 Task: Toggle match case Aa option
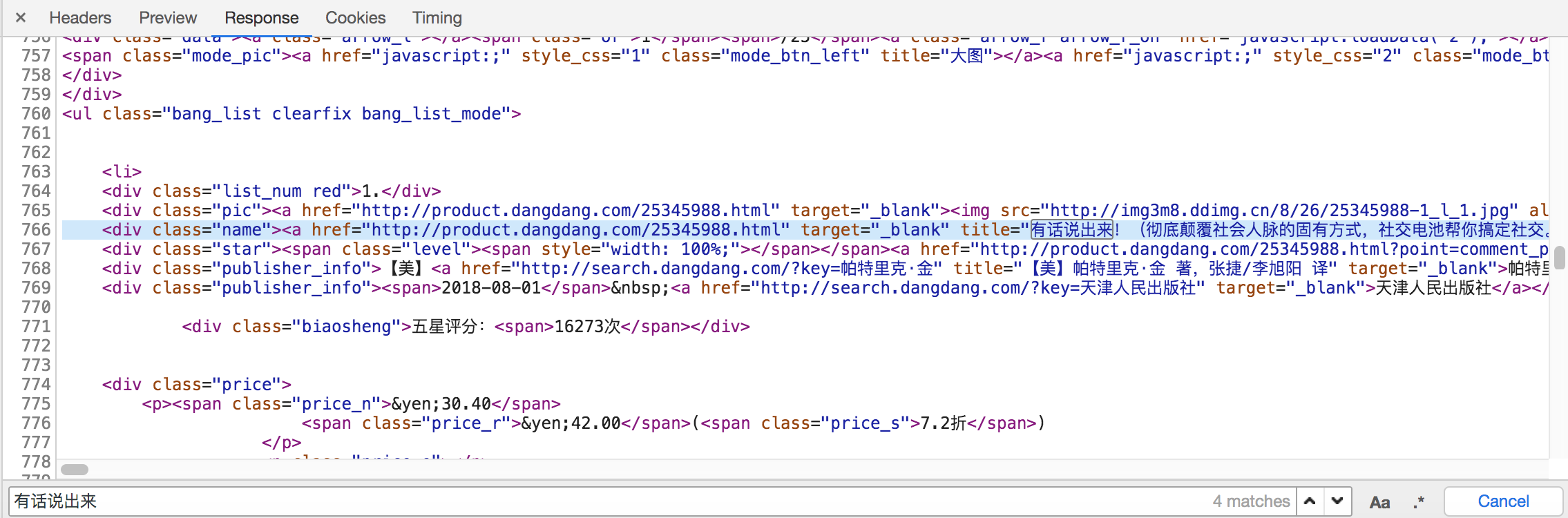(1379, 502)
